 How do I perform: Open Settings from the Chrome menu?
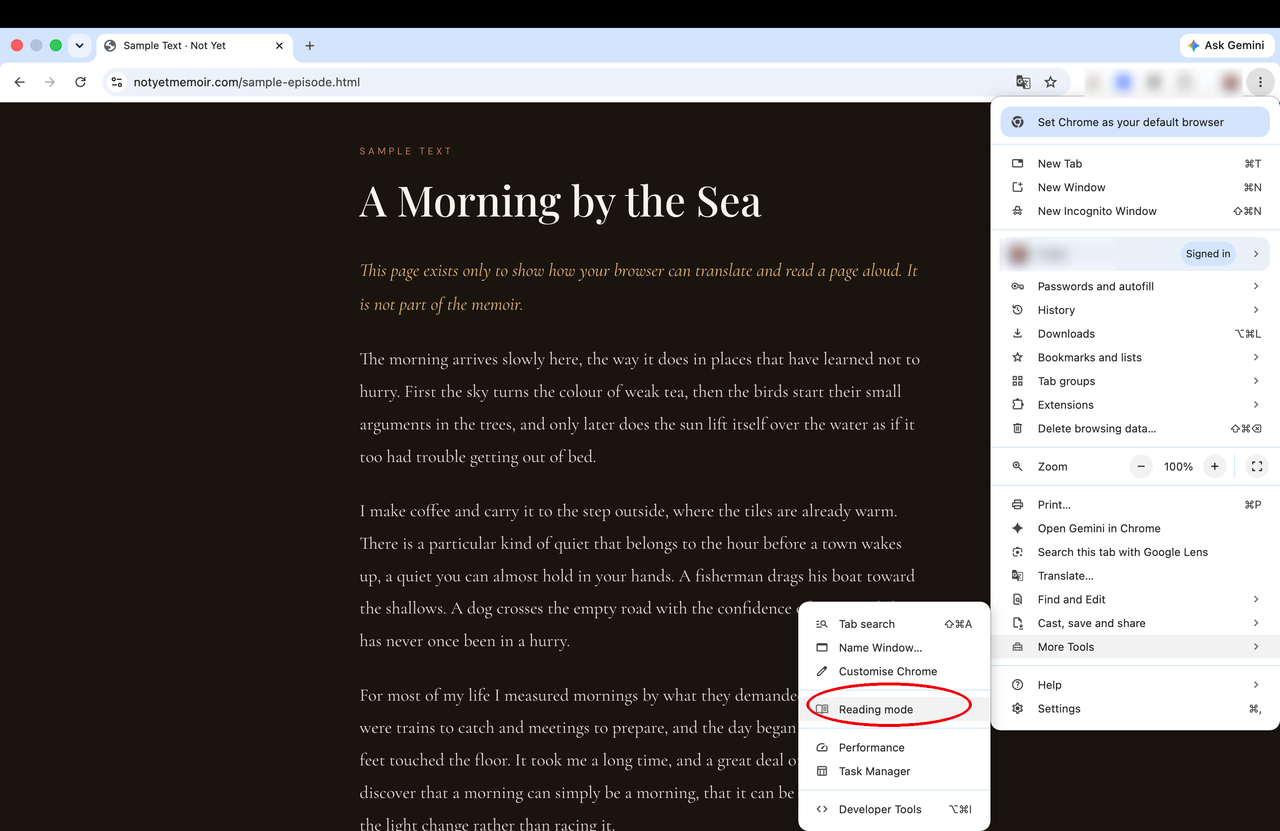click(1135, 709)
